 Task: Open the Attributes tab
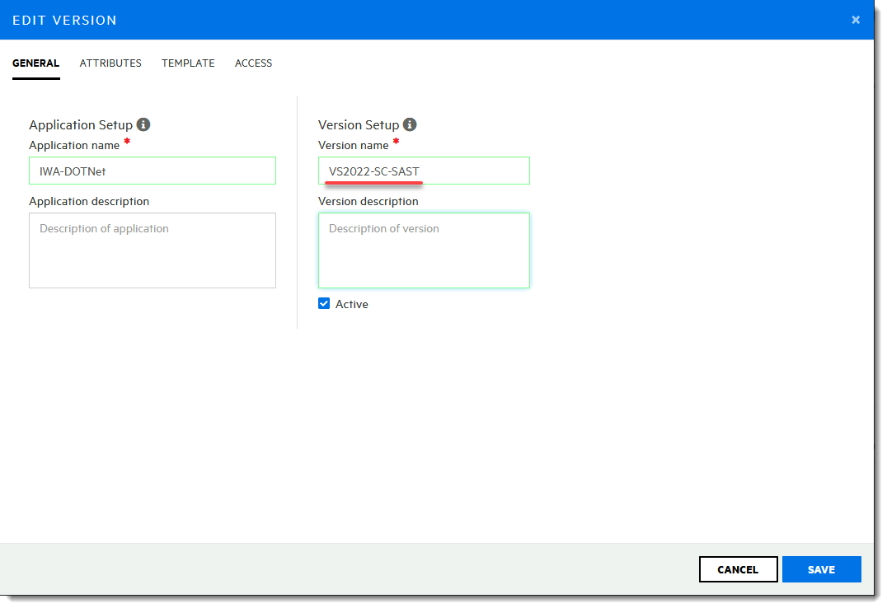110,63
